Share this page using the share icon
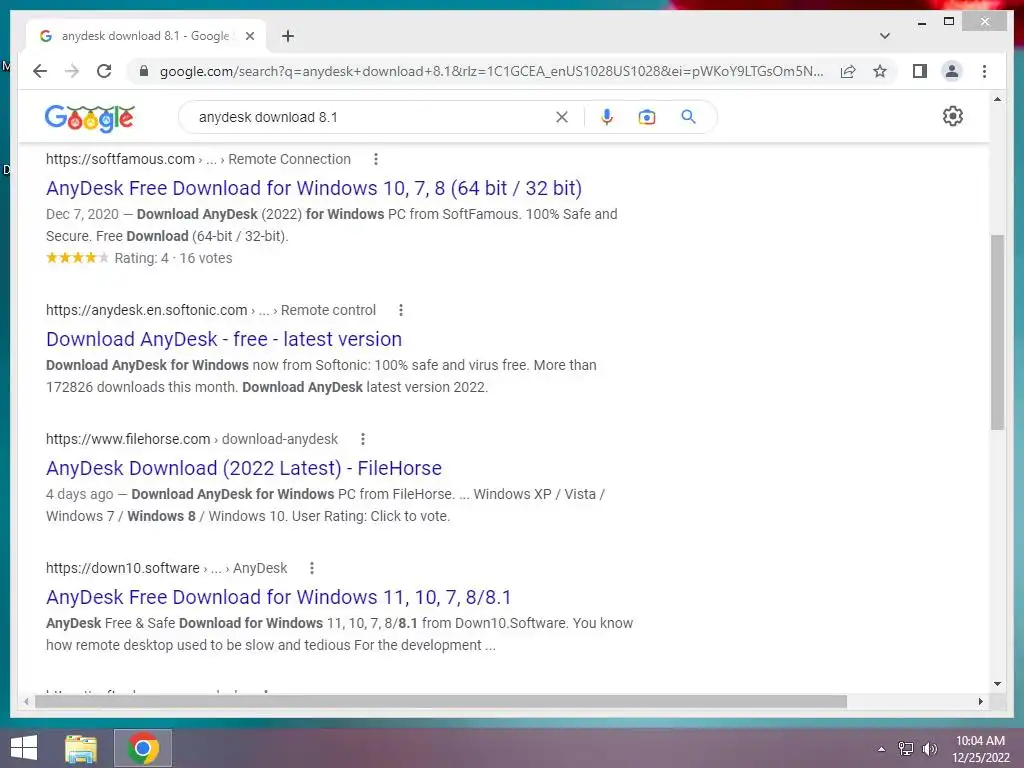Screen dimensions: 1024x768 coord(848,71)
